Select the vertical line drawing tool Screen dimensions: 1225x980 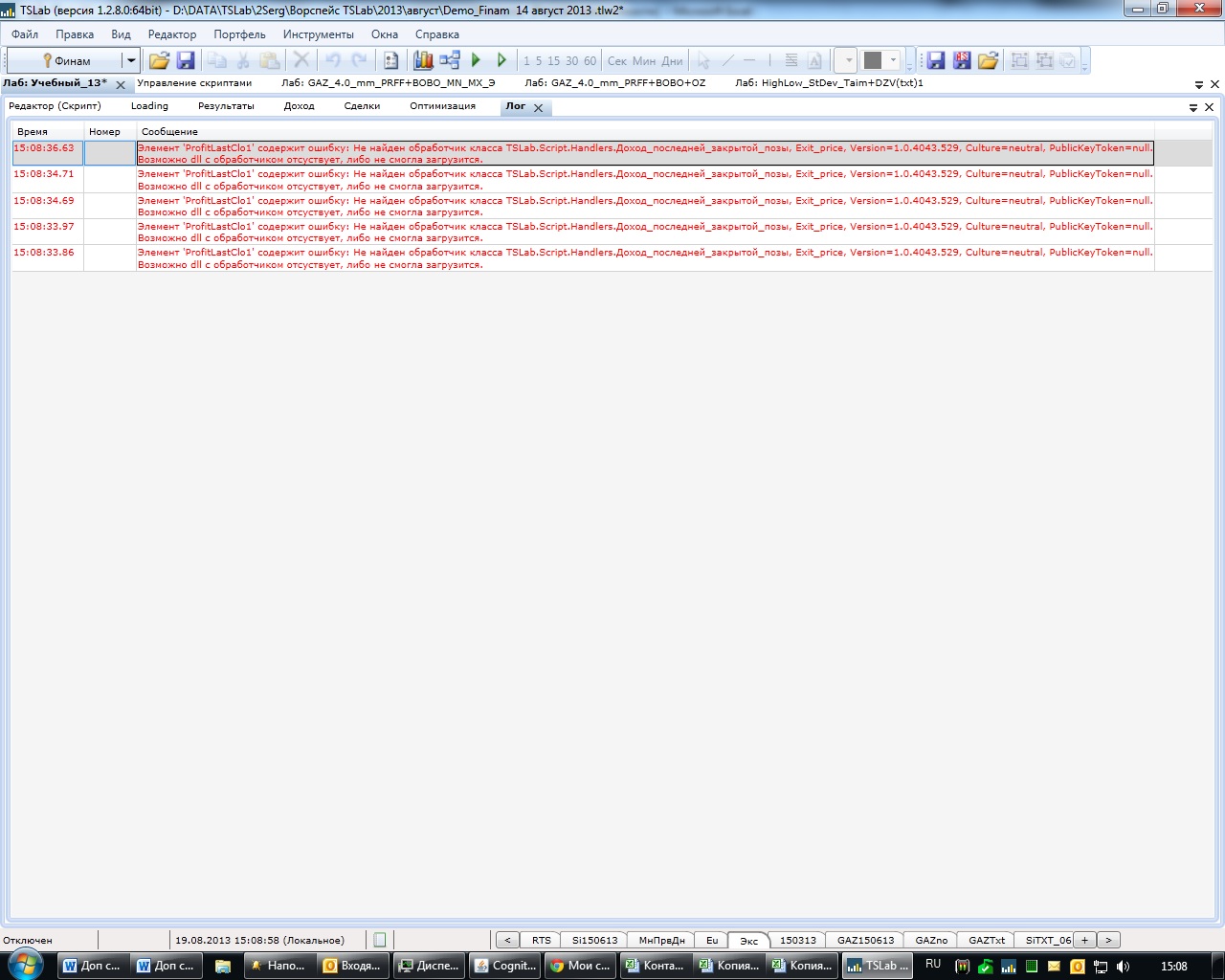pos(769,60)
